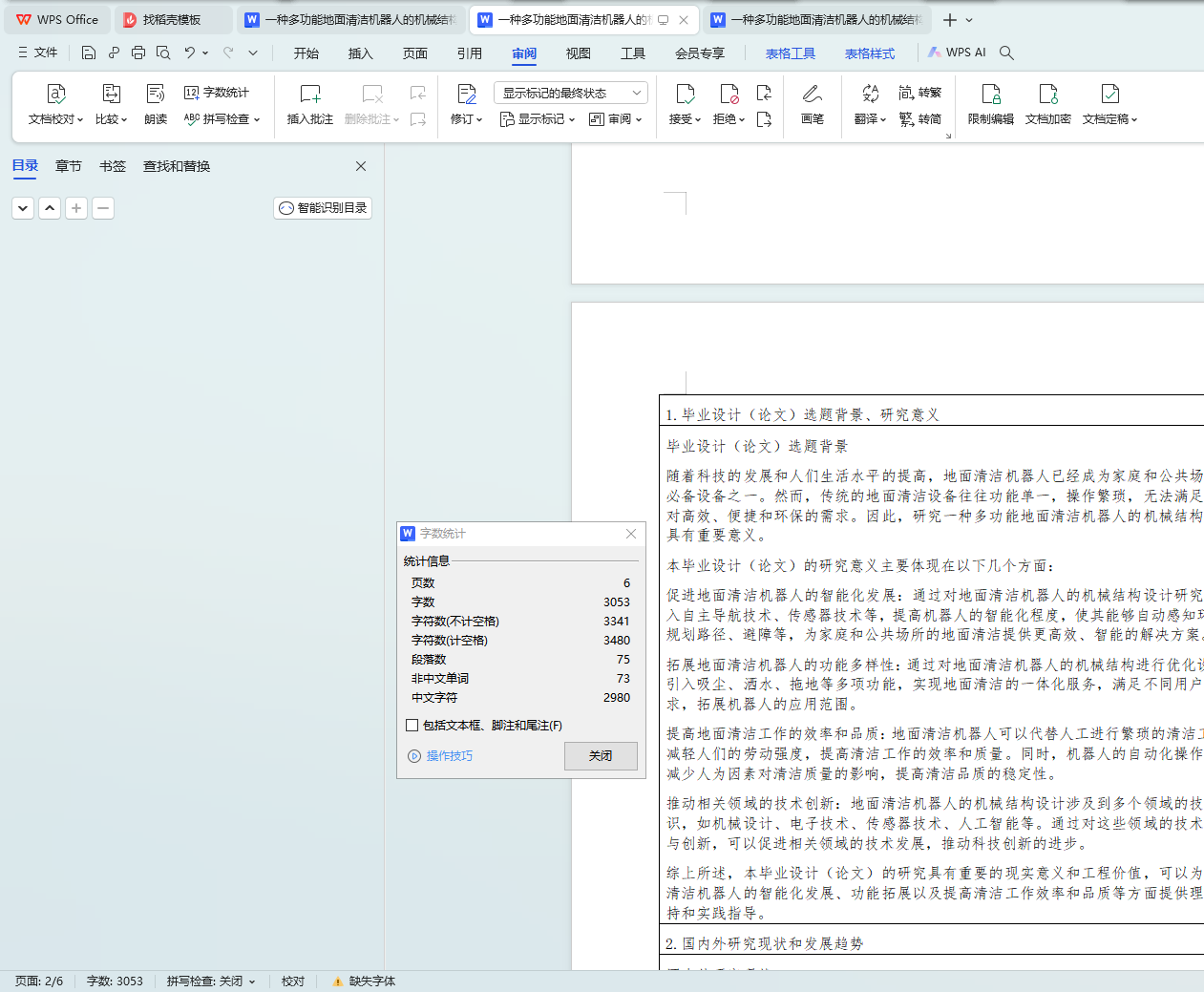Click 关闭 button in word count dialog
Screen dimensions: 1204x992
(601, 756)
